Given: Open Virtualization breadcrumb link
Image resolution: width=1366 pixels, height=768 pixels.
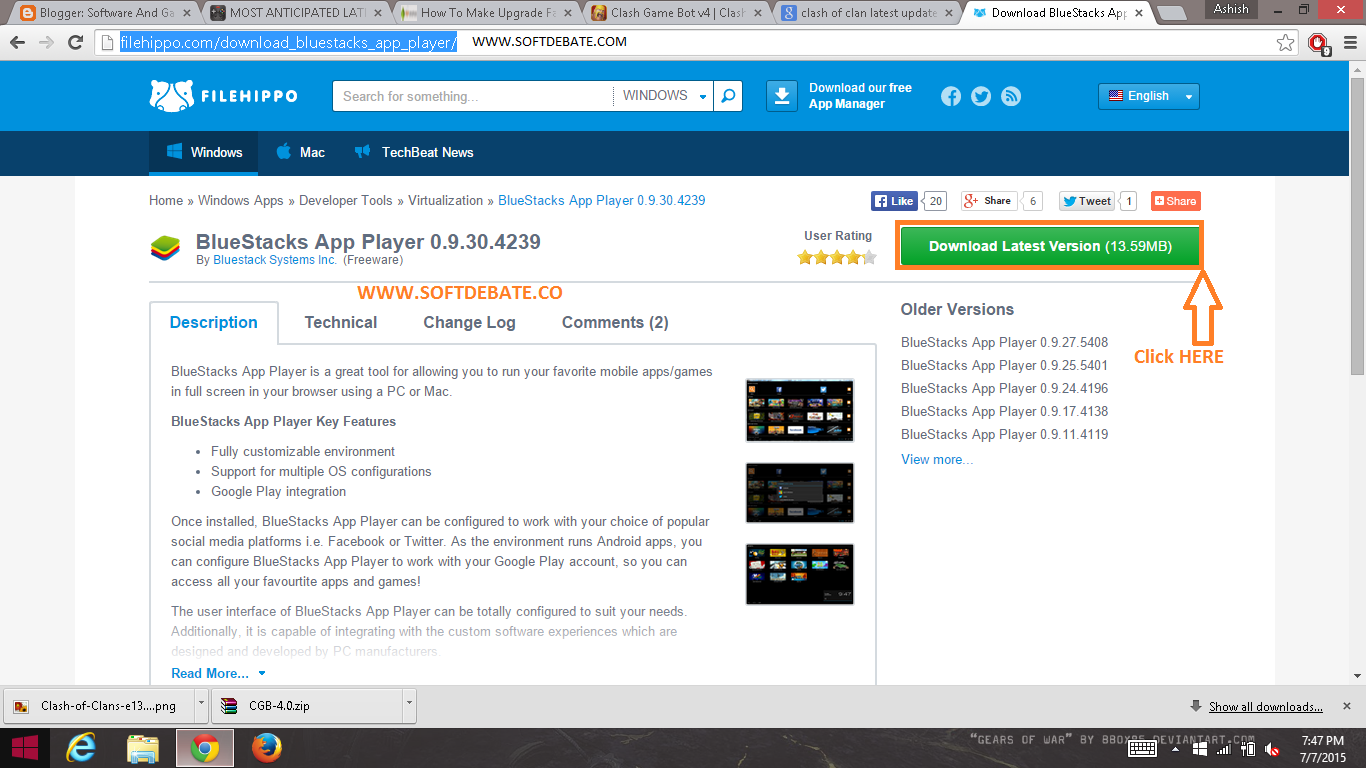Looking at the screenshot, I should click(445, 200).
